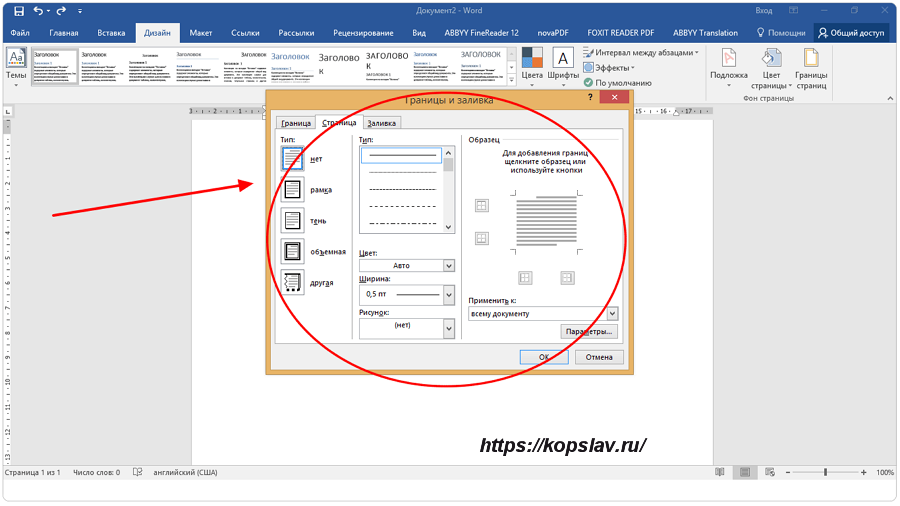Viewport: 900px width, 506px height.
Task: Click Параметры... button
Action: [589, 332]
